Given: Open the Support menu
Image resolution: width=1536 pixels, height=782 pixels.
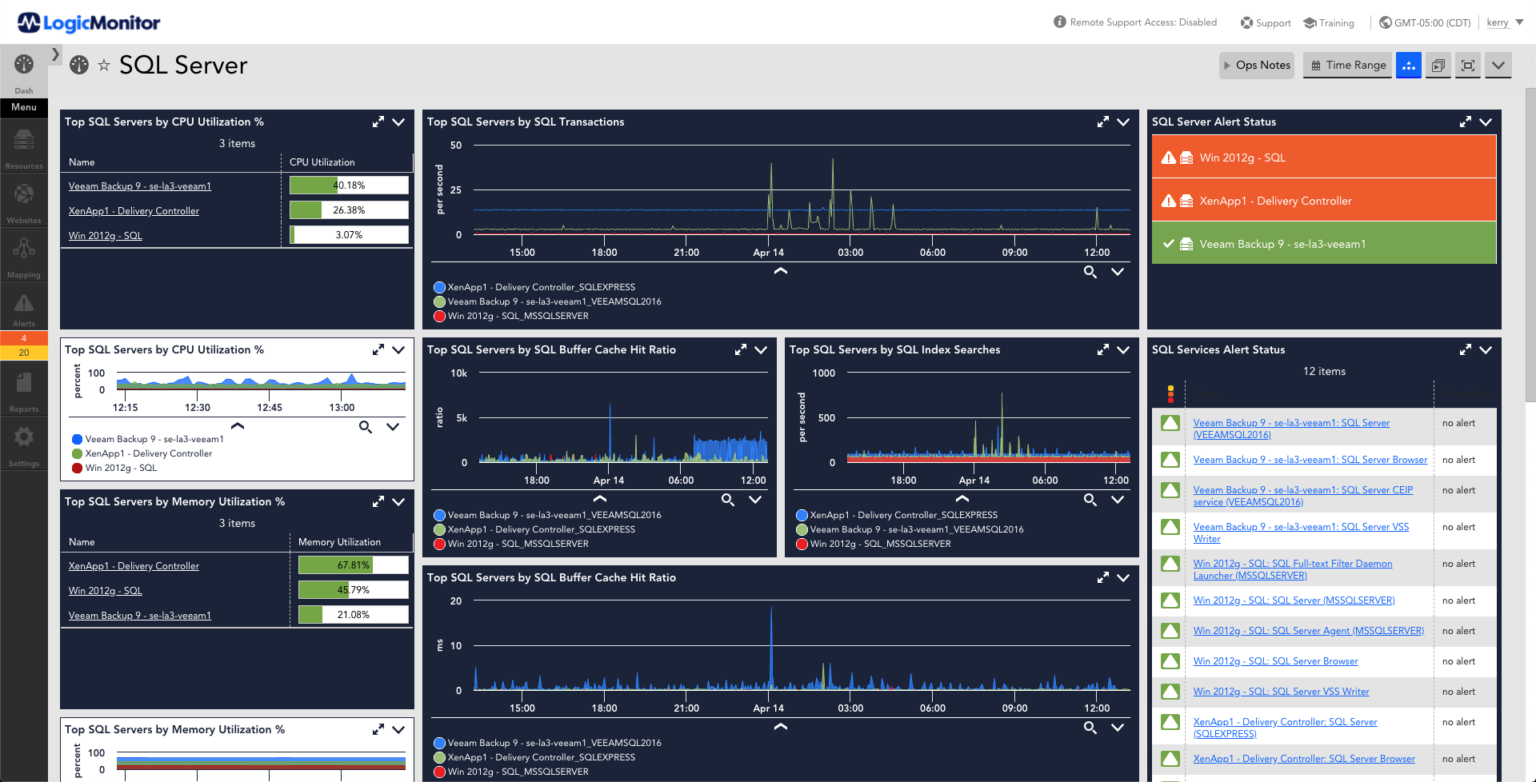Looking at the screenshot, I should coord(1265,22).
